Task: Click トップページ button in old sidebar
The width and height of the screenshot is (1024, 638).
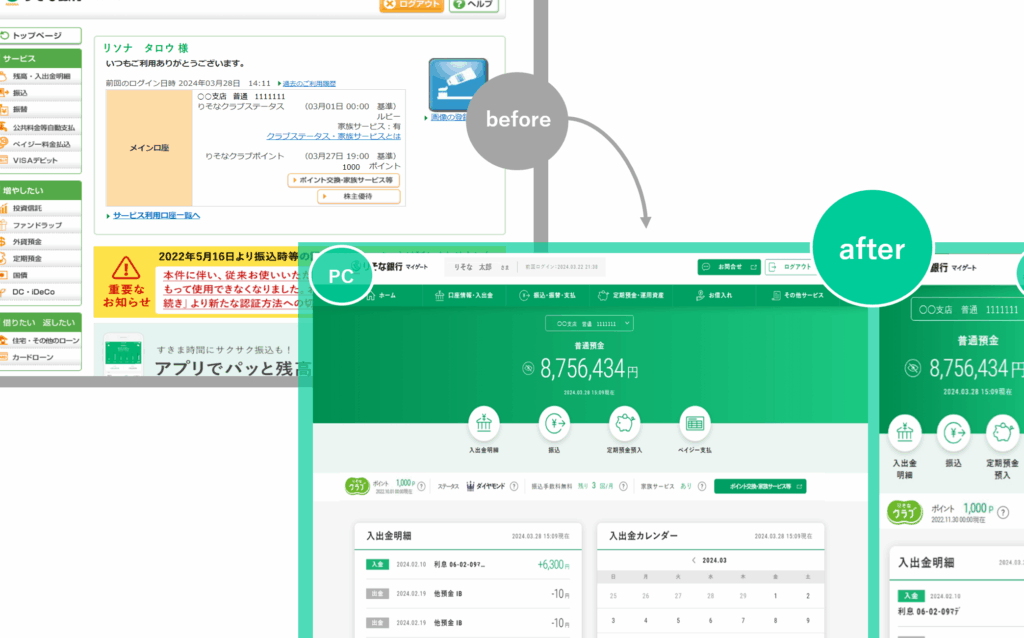Action: [40, 35]
